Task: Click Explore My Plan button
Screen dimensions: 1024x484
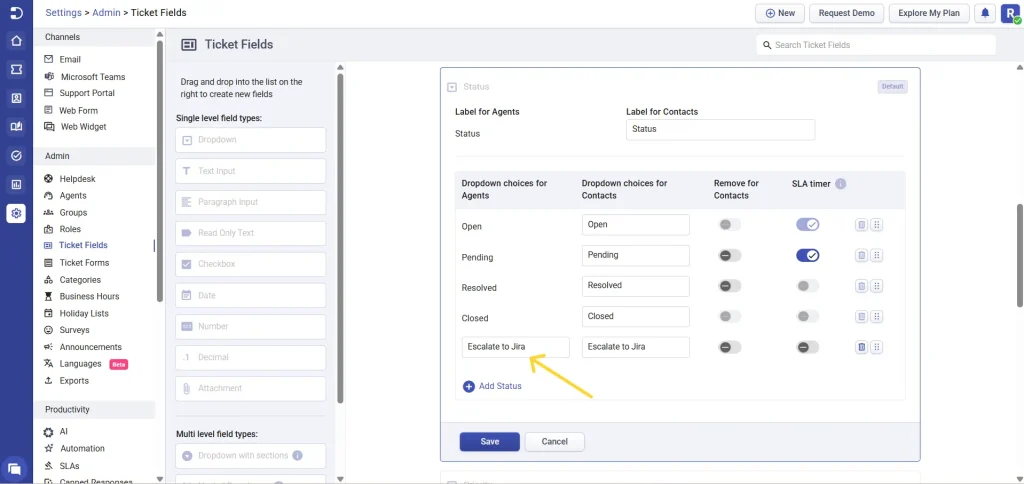Action: click(x=929, y=13)
